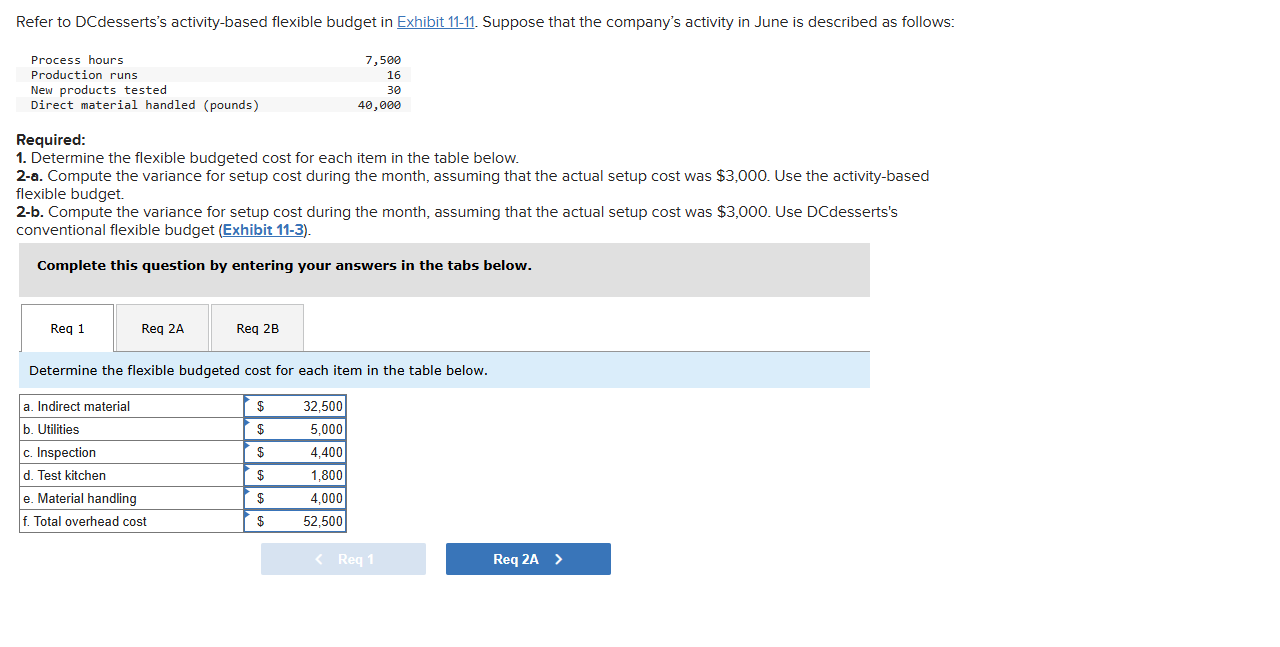Viewport: 1280px width, 647px height.
Task: Select the Req 1 tab
Action: click(x=66, y=328)
